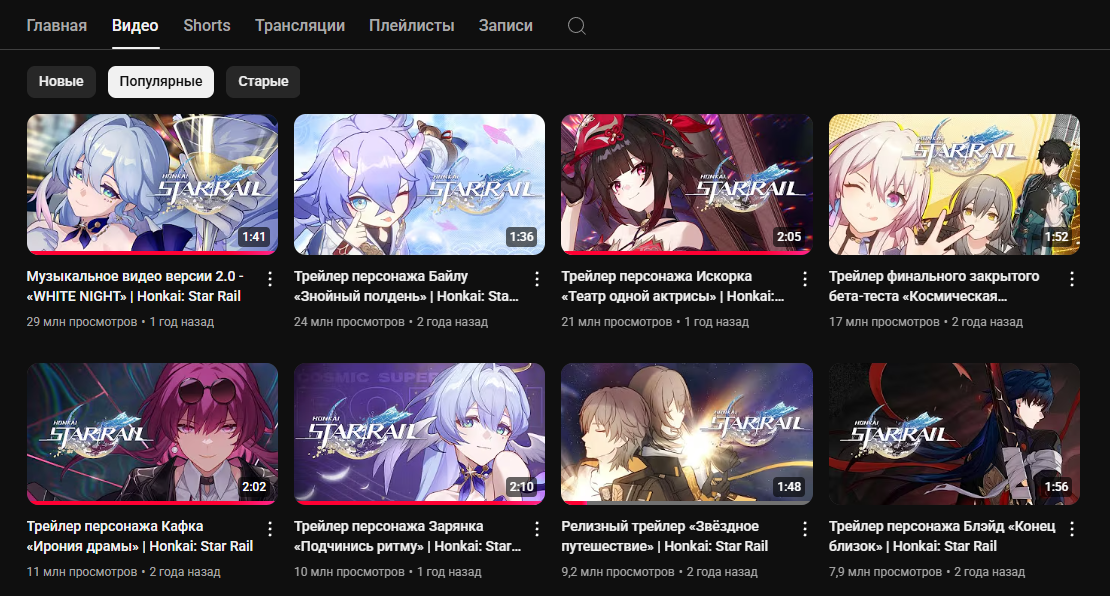Click the 1:48 duration badge

click(x=789, y=486)
